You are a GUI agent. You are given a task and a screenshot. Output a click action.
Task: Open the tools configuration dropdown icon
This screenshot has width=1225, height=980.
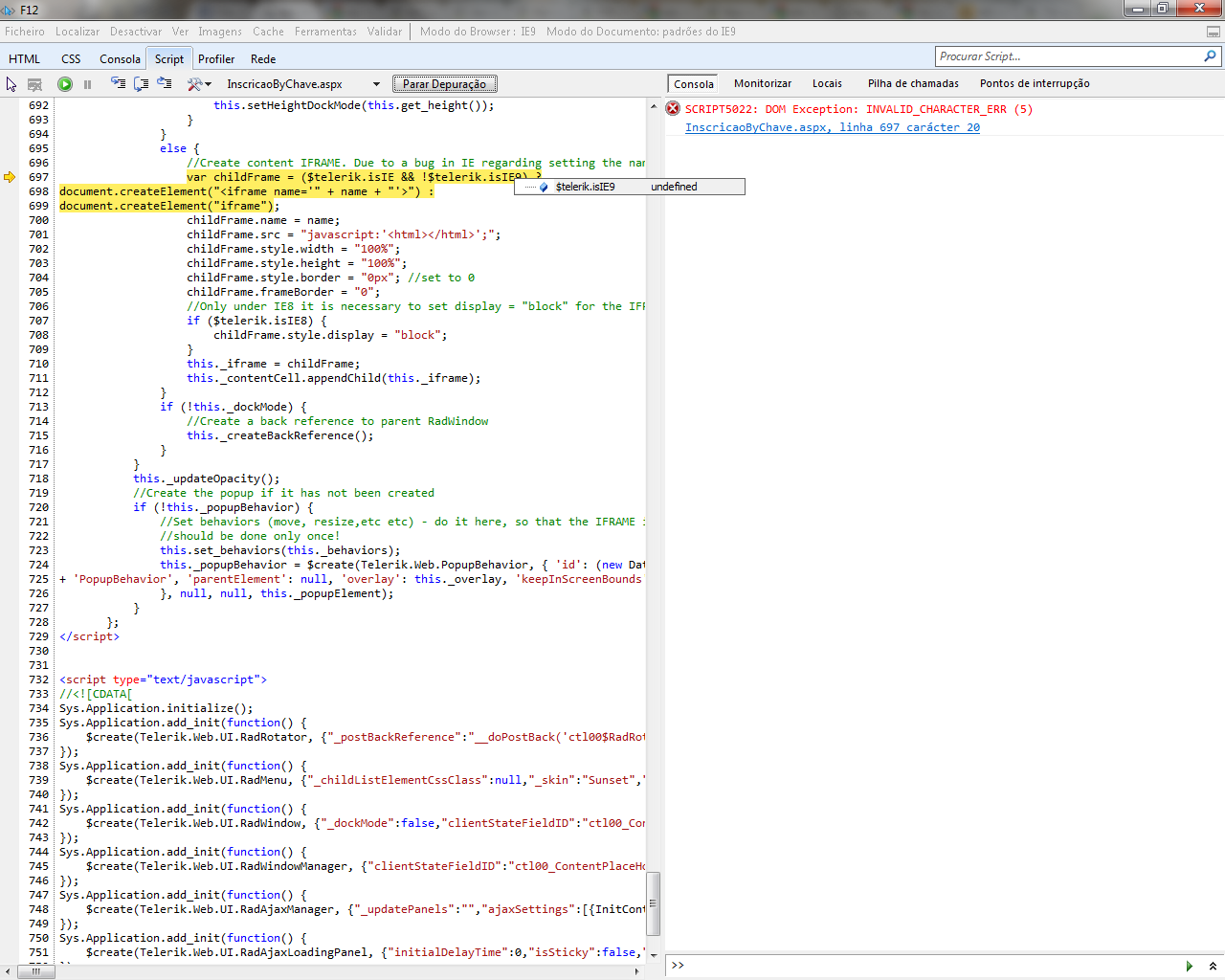click(199, 84)
